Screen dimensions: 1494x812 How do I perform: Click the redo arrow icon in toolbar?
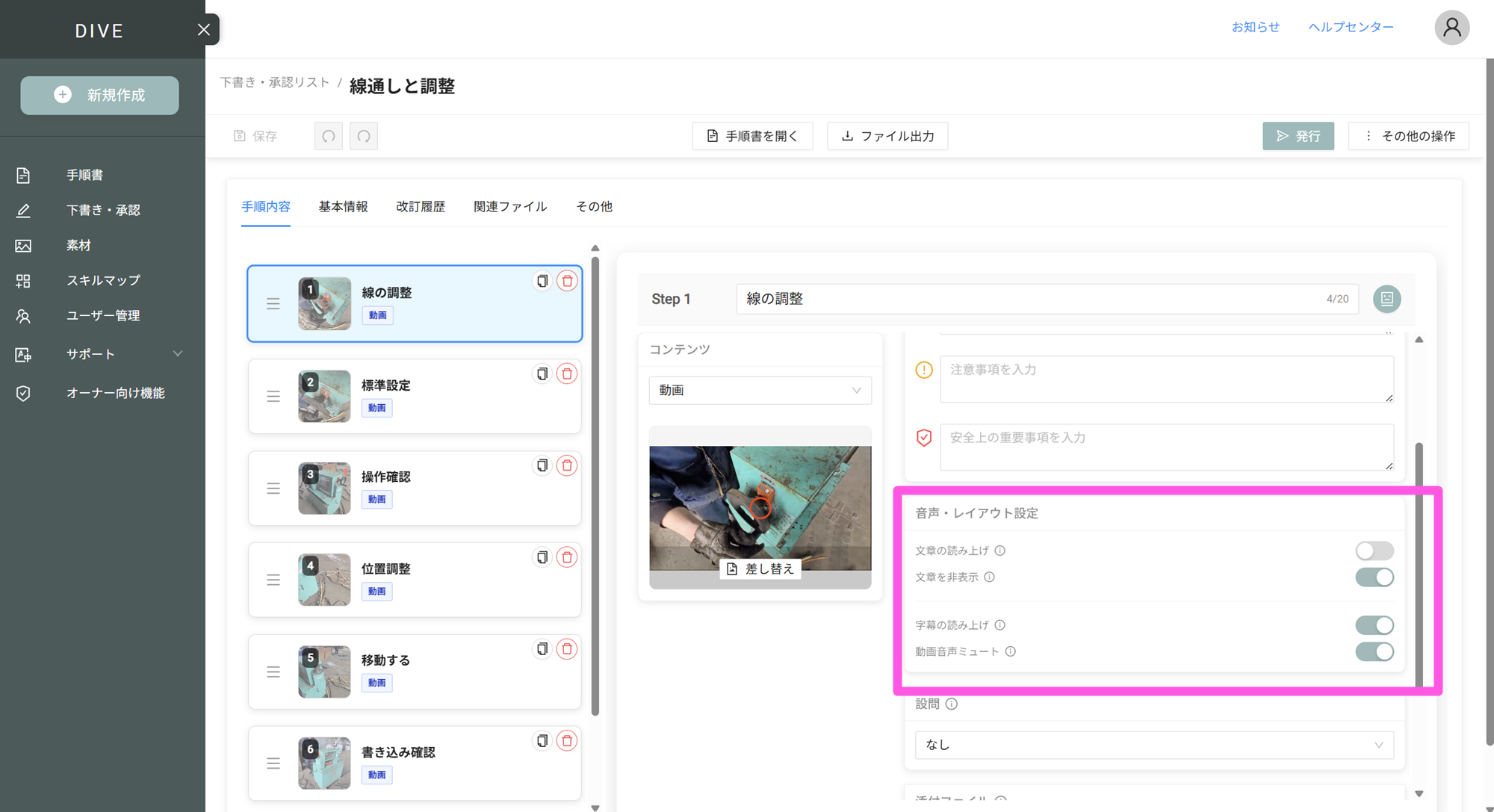point(364,136)
